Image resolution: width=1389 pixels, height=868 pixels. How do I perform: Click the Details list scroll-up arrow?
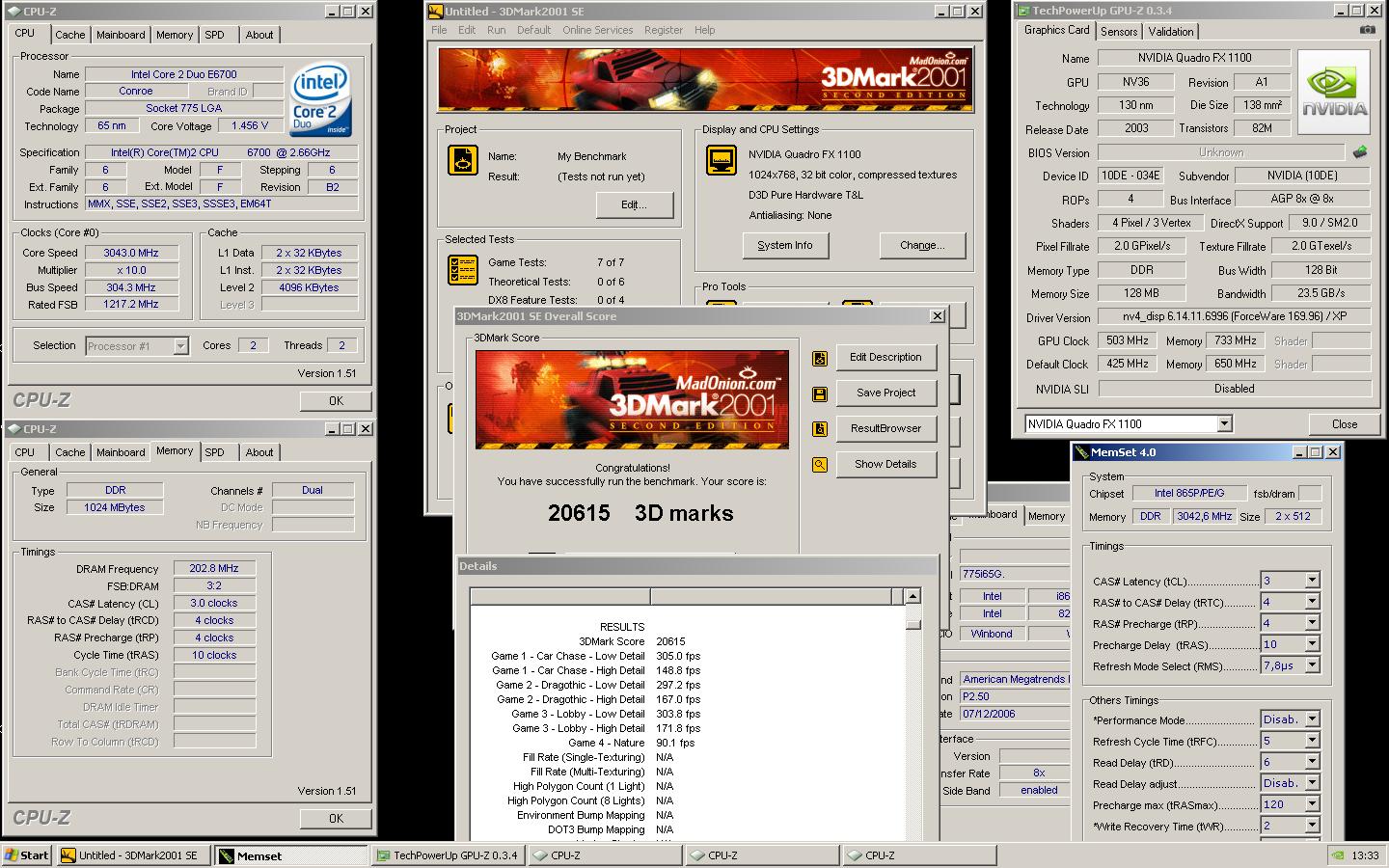click(912, 596)
